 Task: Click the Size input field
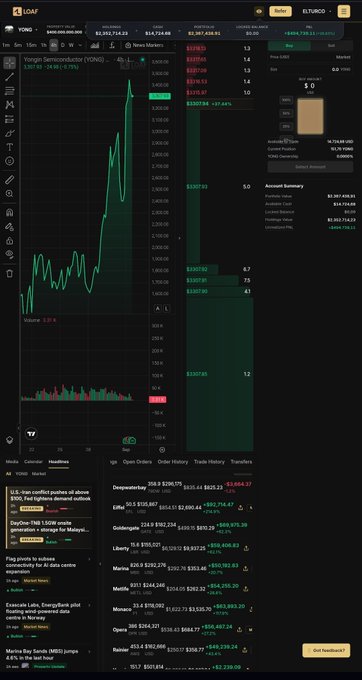(310, 69)
